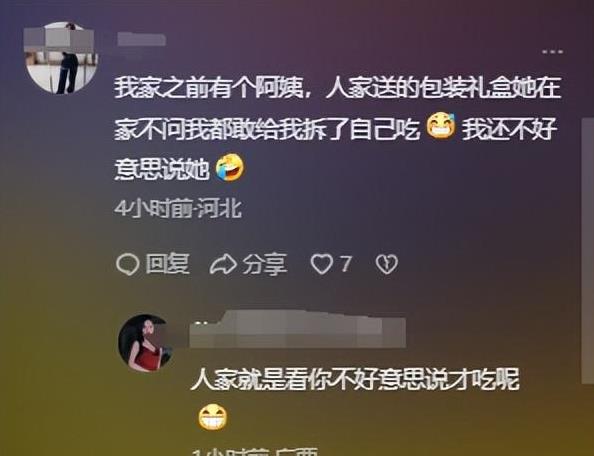Viewport: 594px width, 456px height.
Task: Click the share arrow icon
Action: click(223, 264)
